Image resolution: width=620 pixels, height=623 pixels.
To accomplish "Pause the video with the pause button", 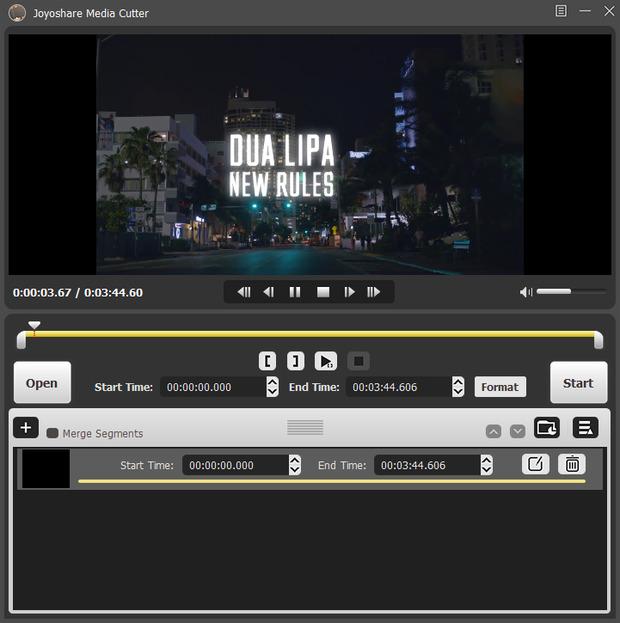I will (x=295, y=292).
